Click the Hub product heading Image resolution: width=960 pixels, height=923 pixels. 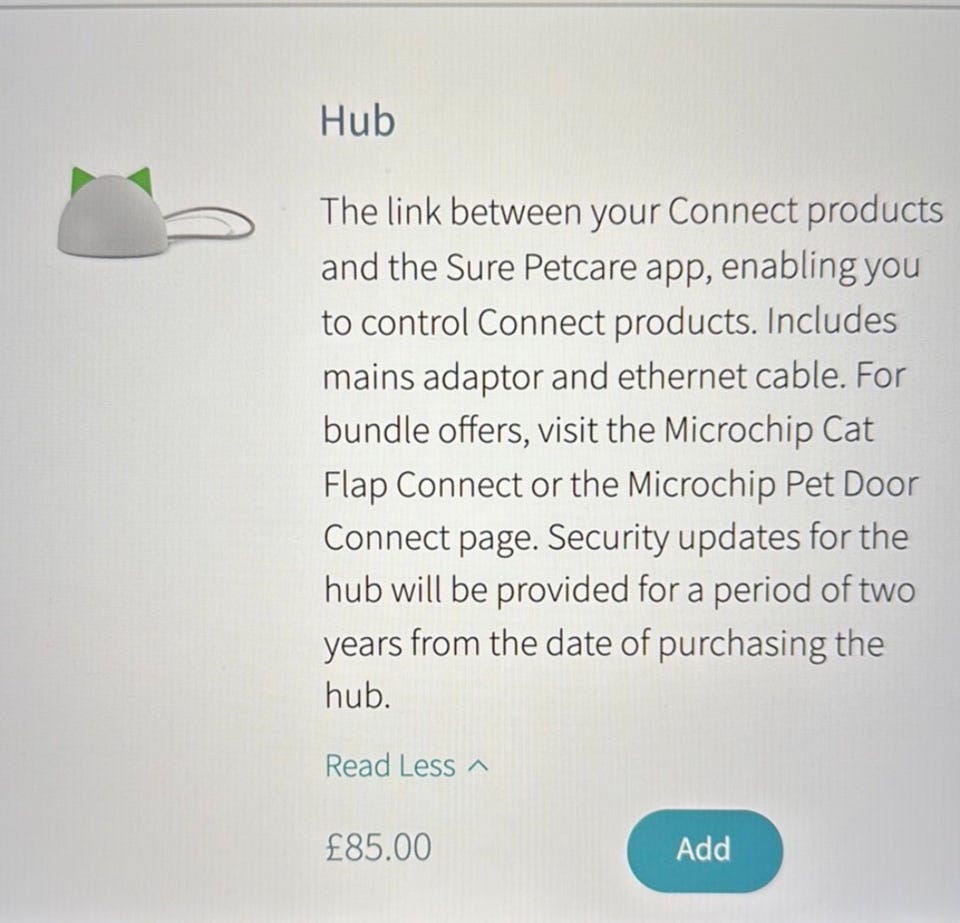358,121
